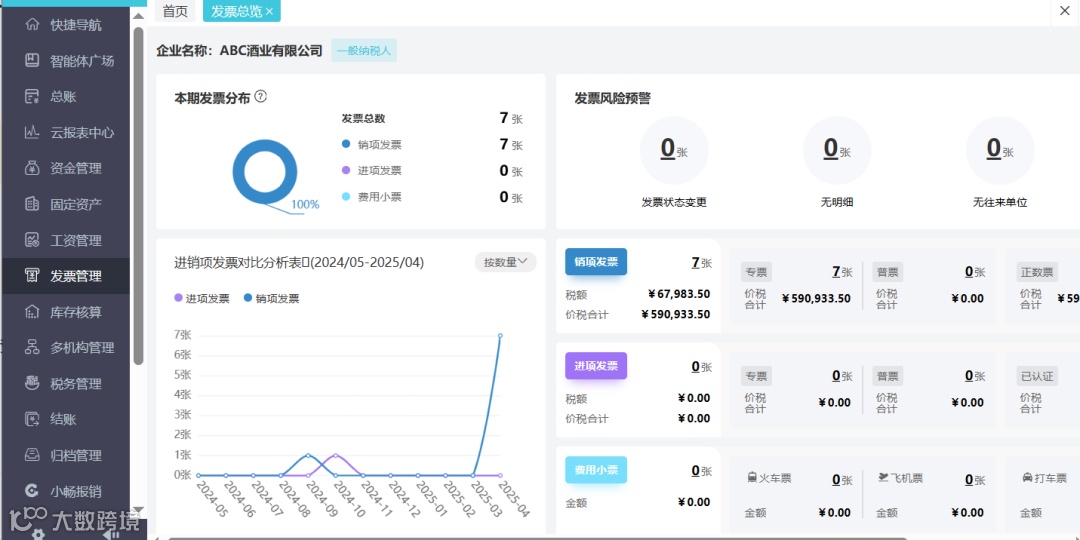Click the 飞机票 airplane icon

coord(882,477)
